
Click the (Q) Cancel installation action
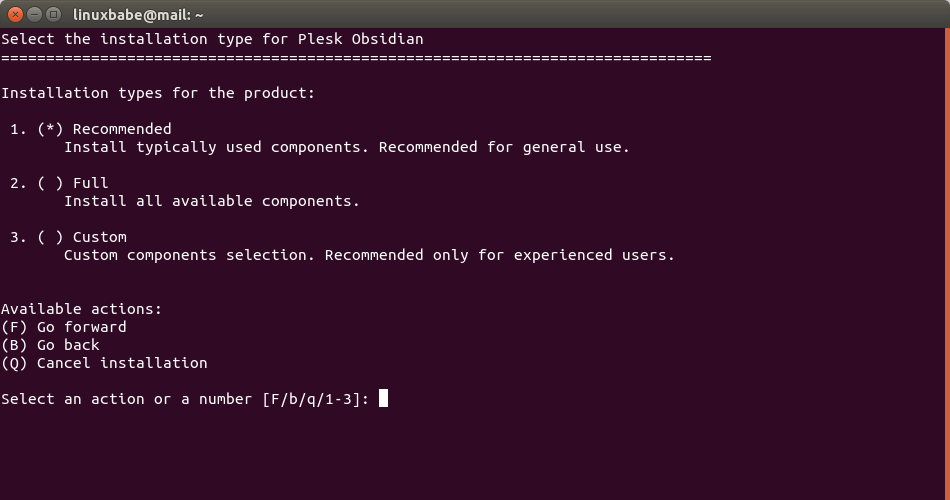[x=104, y=363]
